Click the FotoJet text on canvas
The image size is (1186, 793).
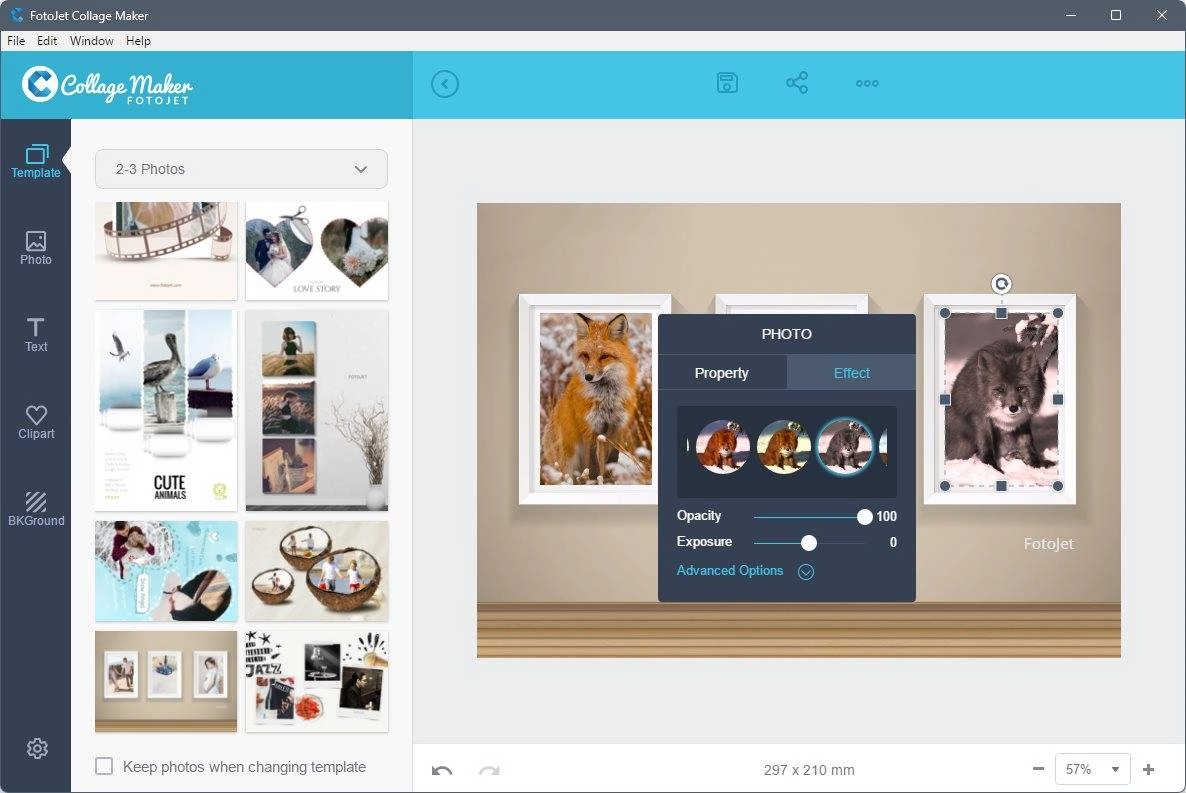coord(1048,543)
